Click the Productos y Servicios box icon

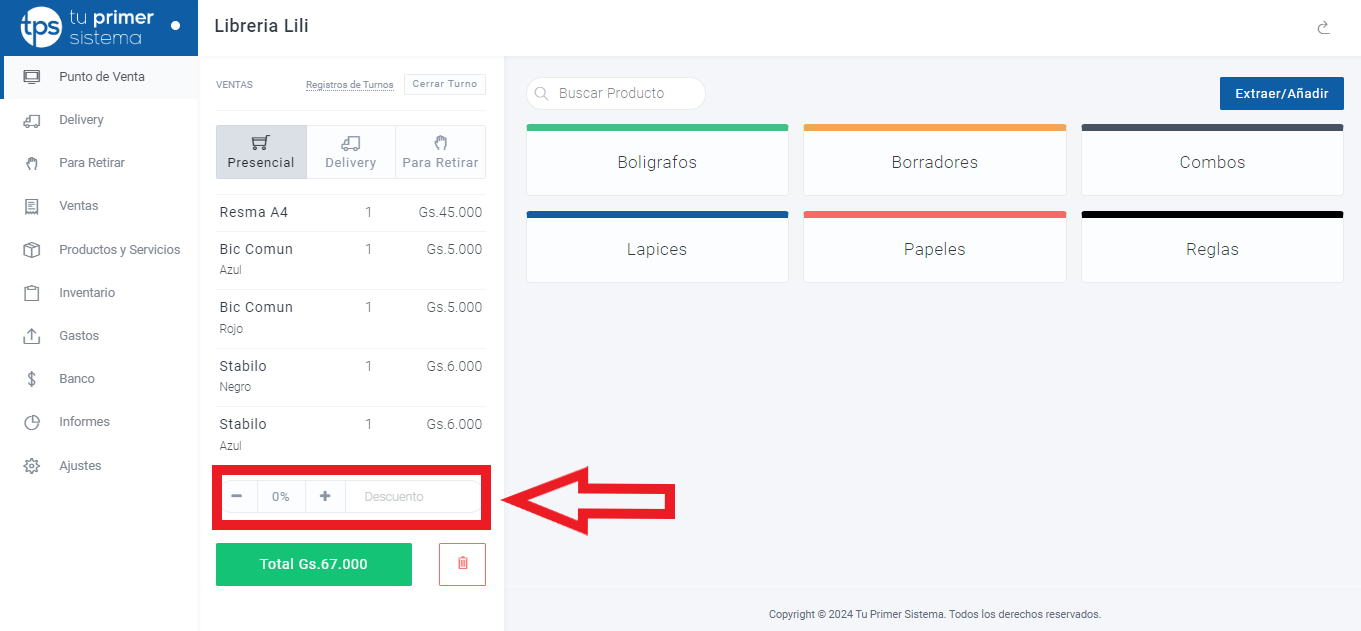click(32, 250)
